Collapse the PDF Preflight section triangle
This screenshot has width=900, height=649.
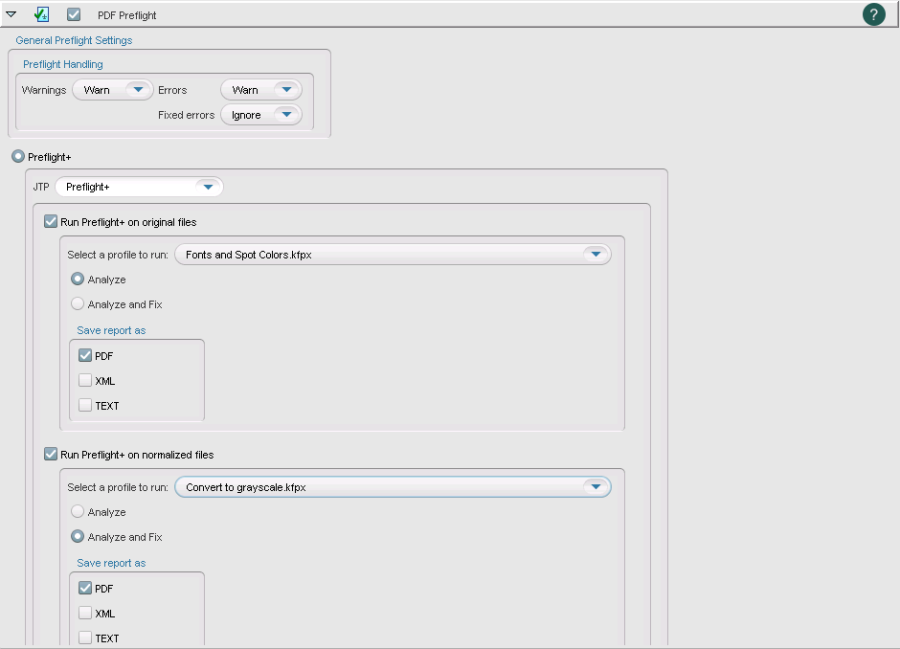click(x=11, y=14)
